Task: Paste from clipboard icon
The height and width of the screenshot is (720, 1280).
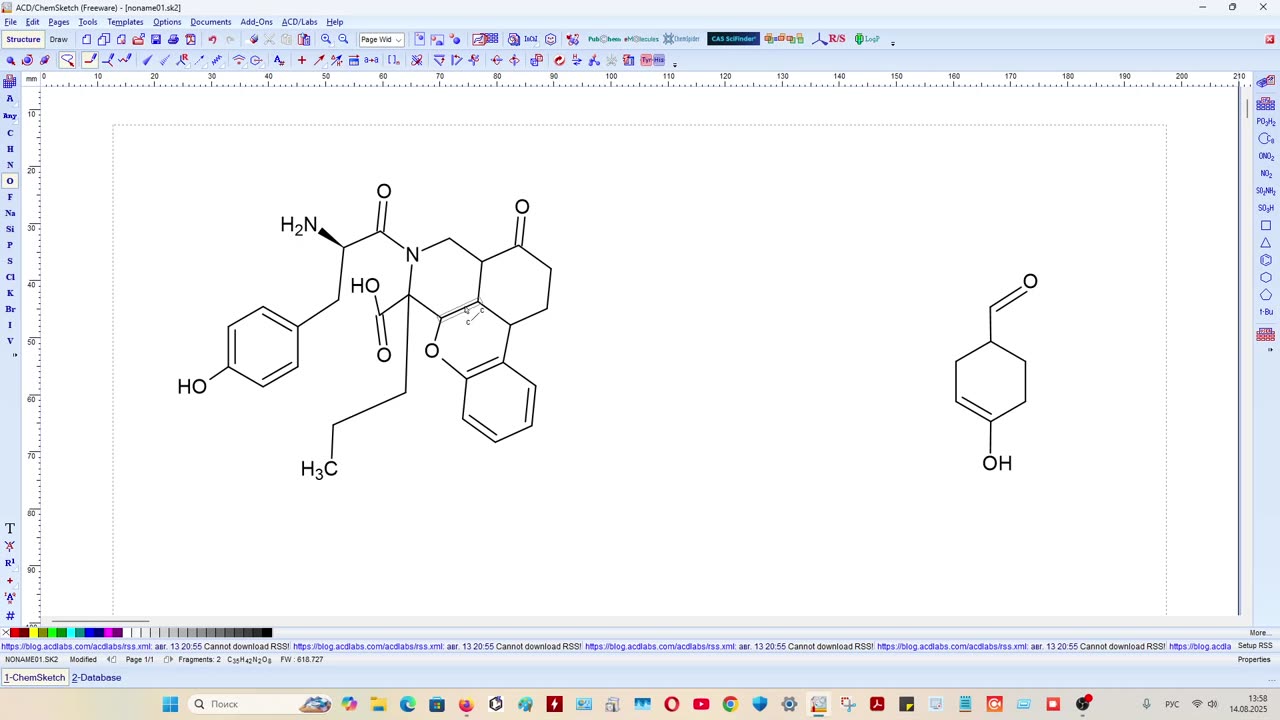Action: (304, 39)
